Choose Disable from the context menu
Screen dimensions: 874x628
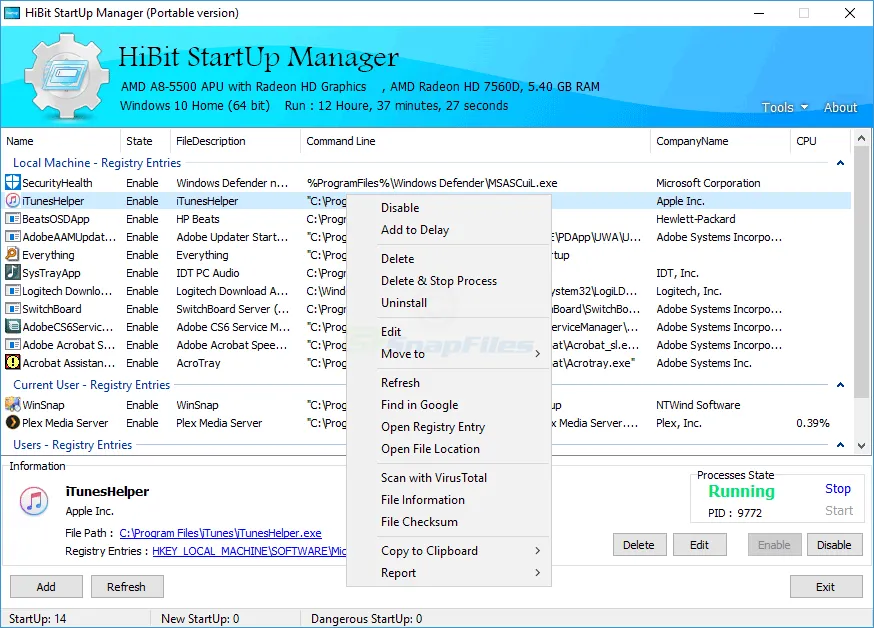[x=449, y=208]
